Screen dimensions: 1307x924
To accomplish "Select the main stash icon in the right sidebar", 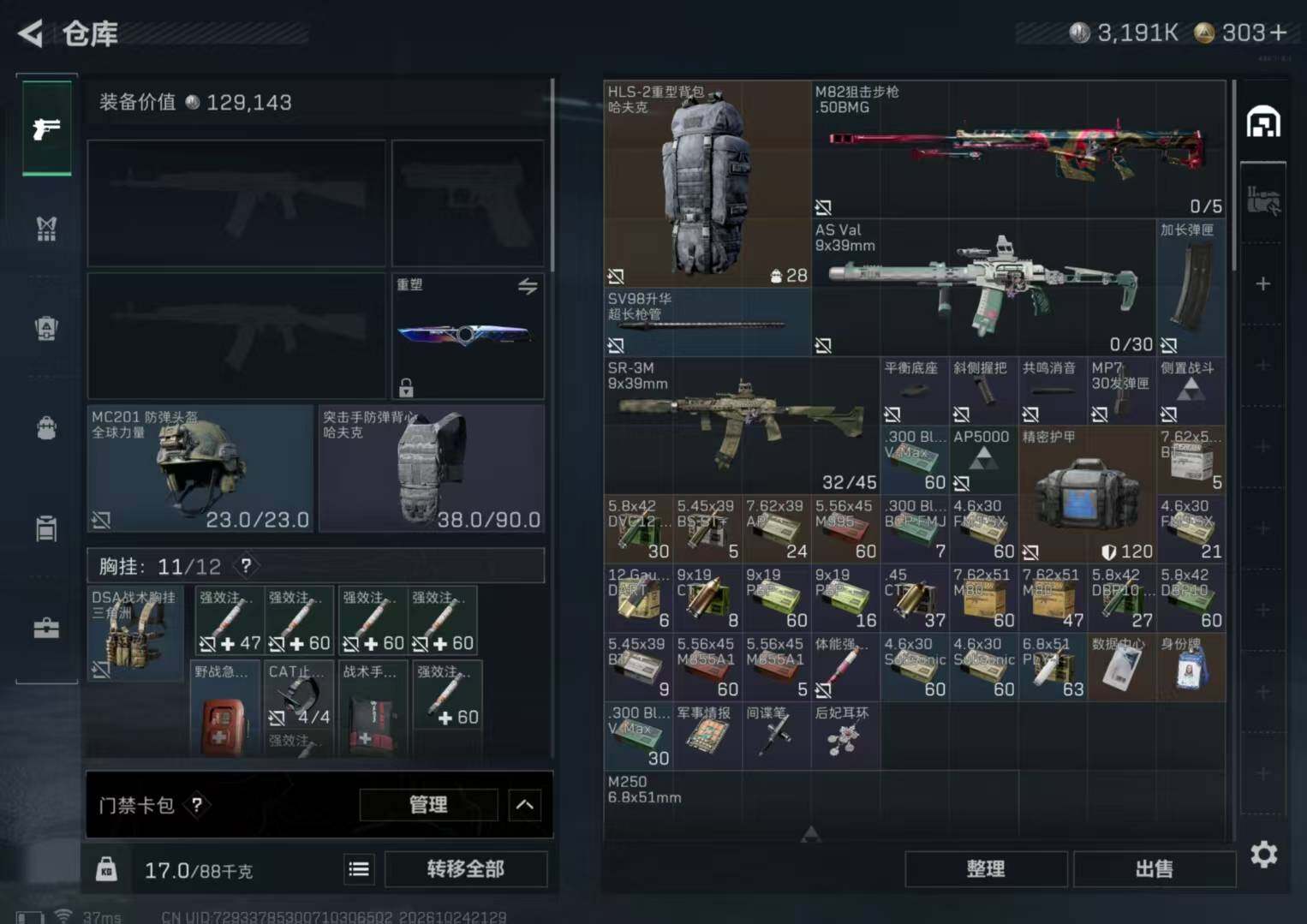I will click(x=1263, y=122).
